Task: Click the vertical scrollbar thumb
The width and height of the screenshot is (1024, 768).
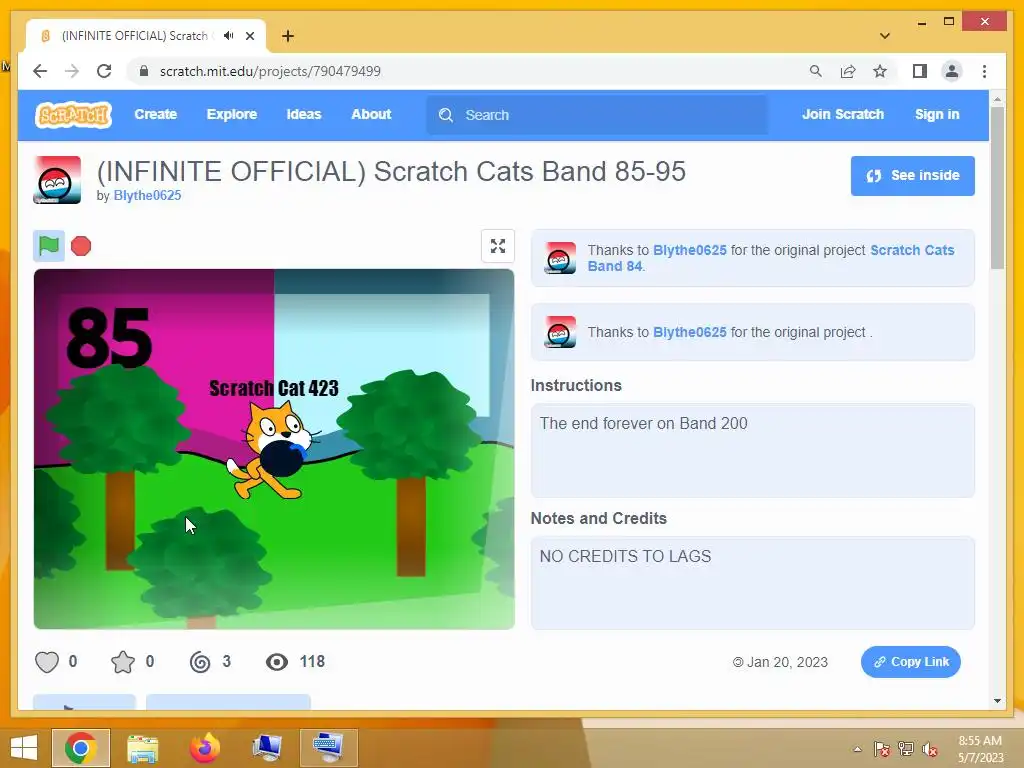Action: pos(997,188)
